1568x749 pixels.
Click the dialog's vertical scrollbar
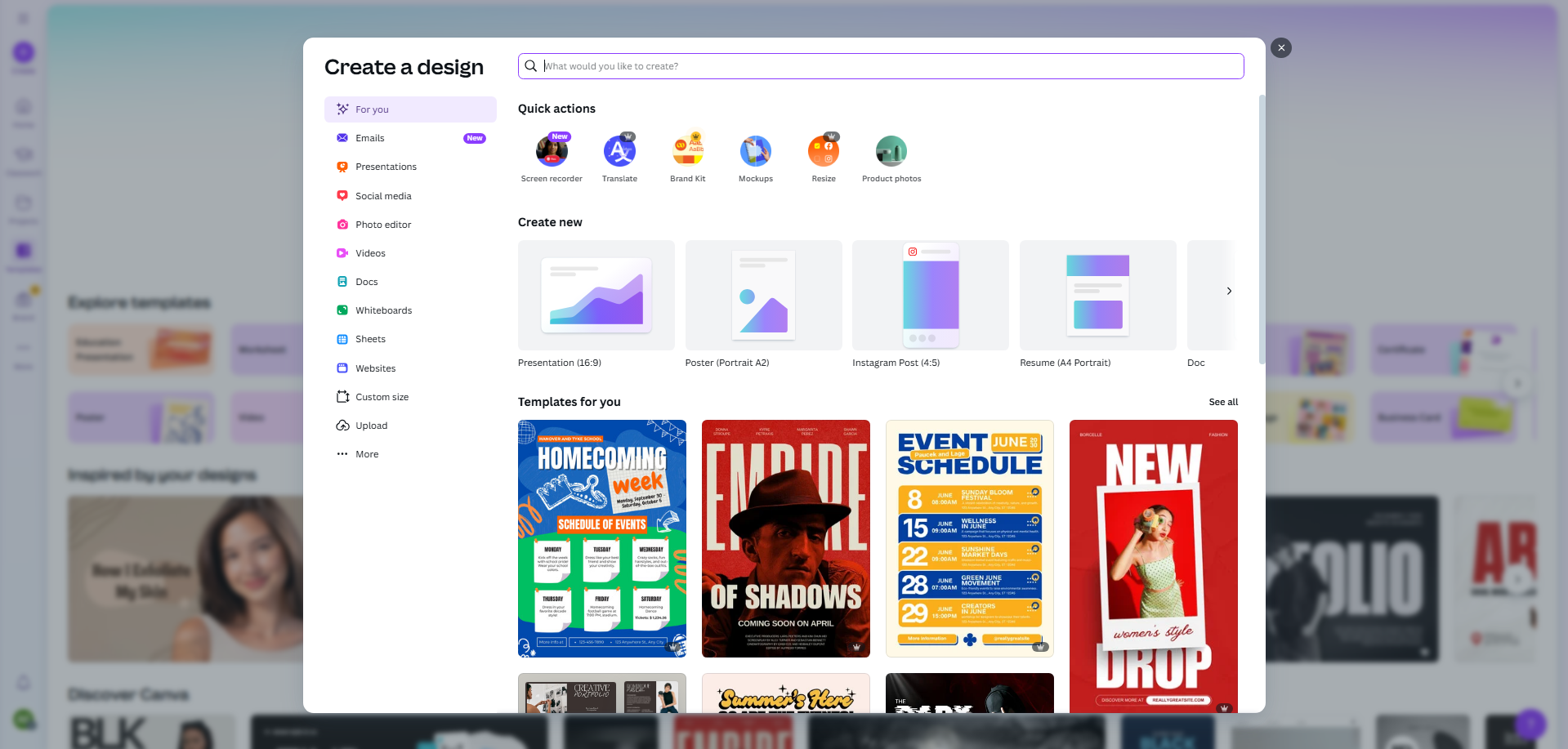tap(1262, 229)
